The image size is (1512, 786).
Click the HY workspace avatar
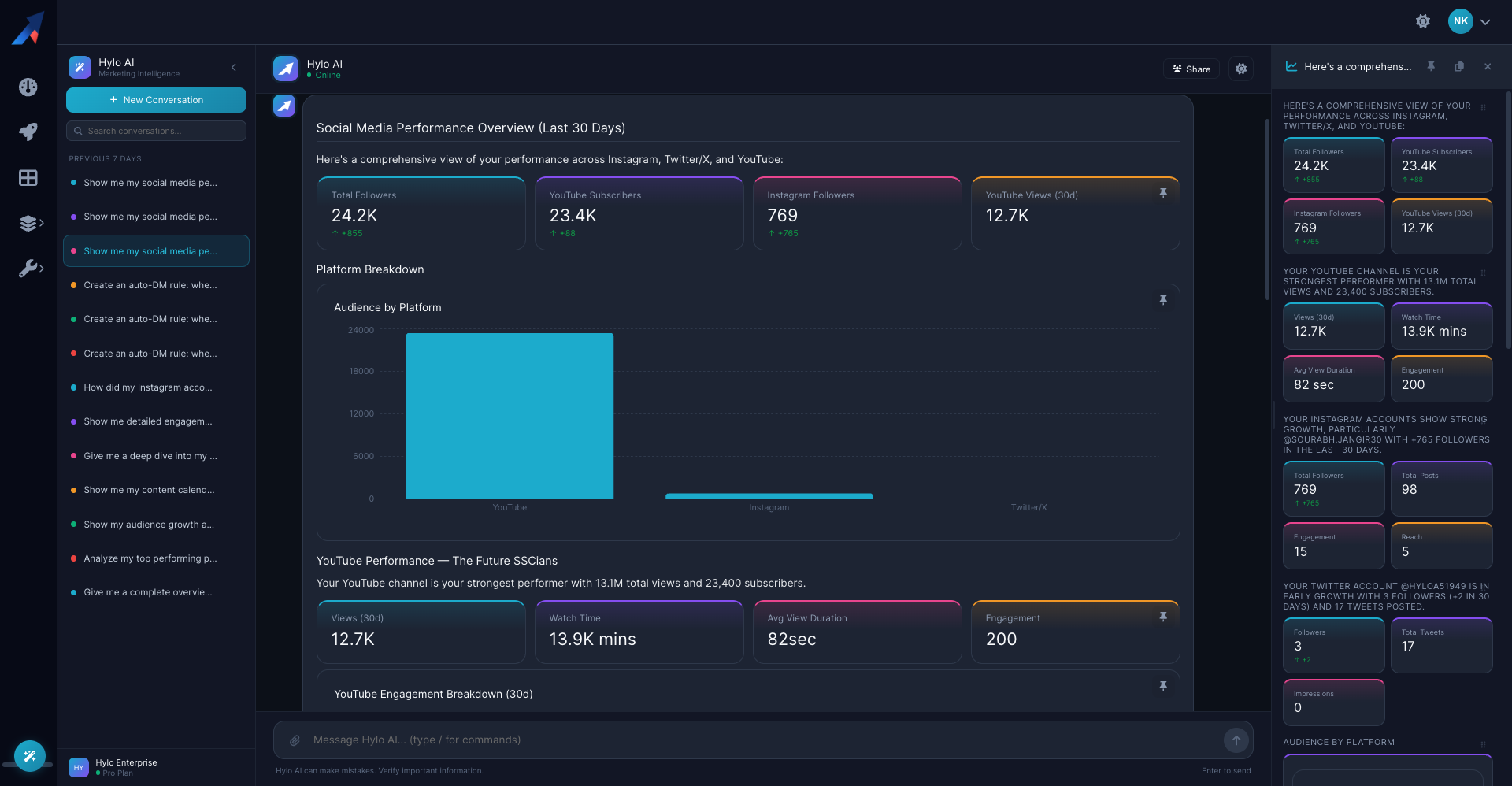pos(79,767)
